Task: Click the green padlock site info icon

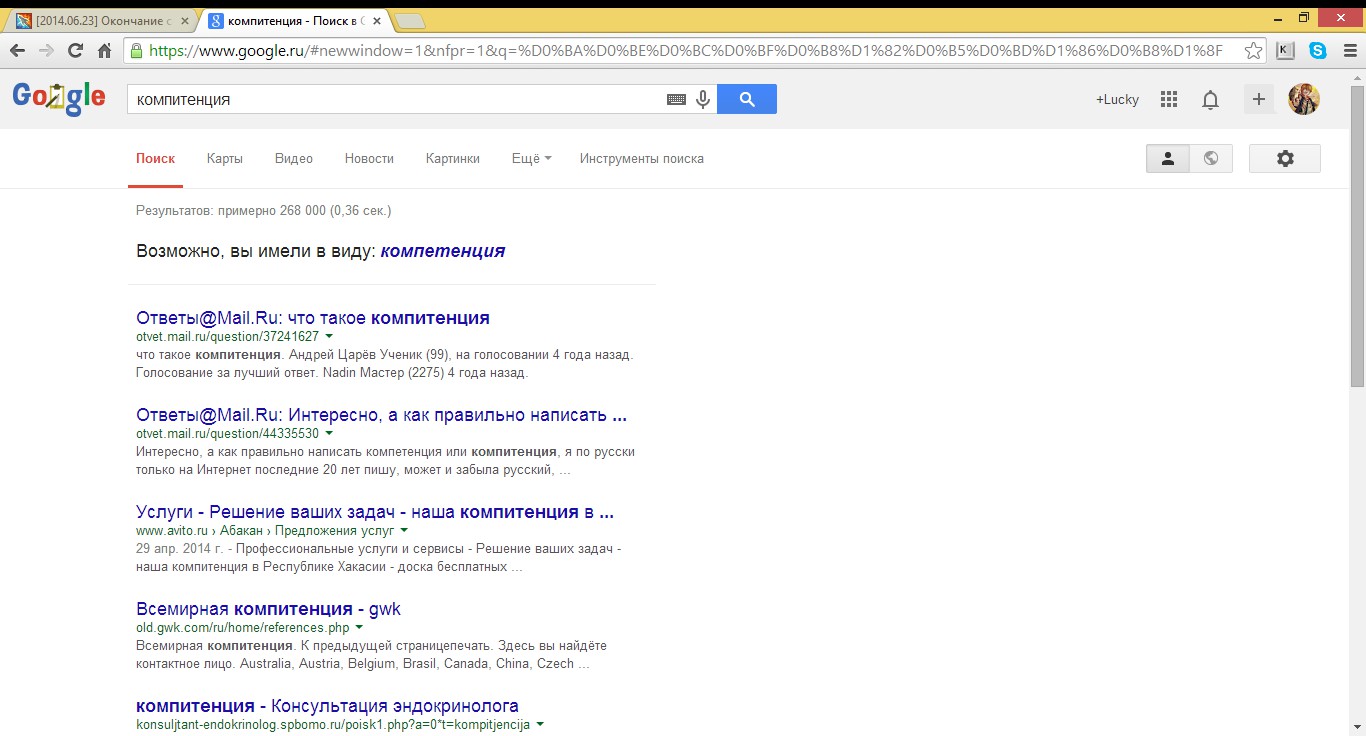Action: [x=135, y=50]
